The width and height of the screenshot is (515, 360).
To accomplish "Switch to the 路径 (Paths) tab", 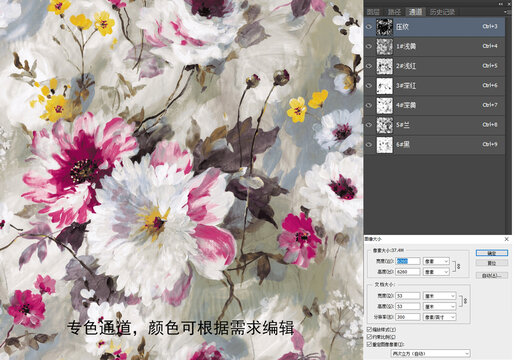I will [394, 12].
